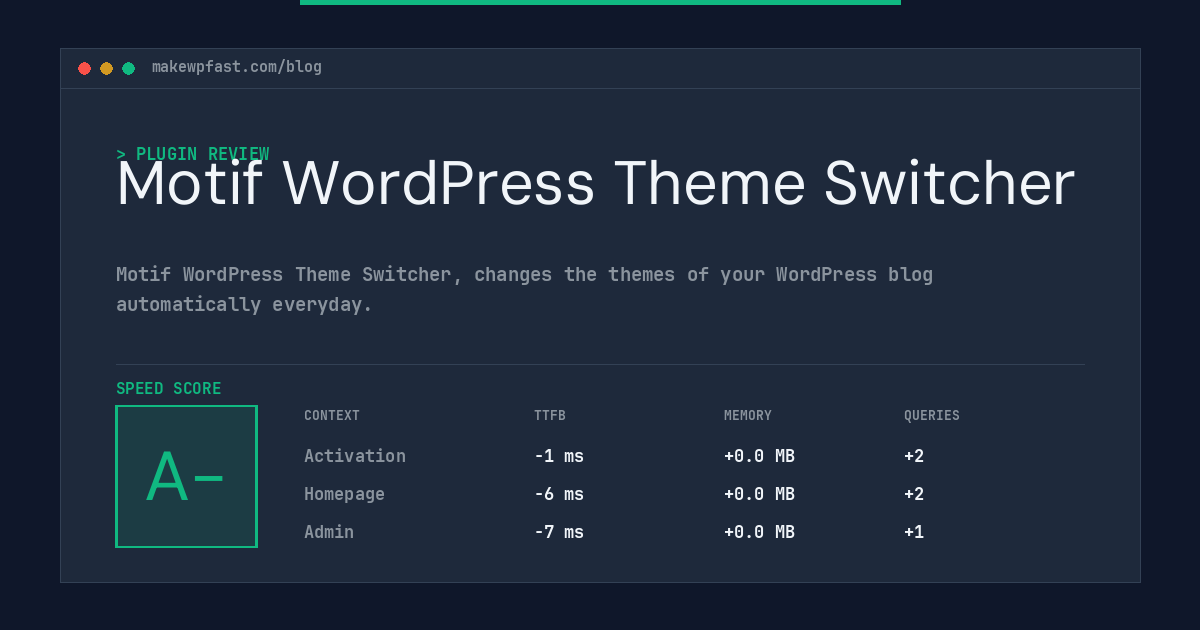Click the 'Homepage' row label
Image resolution: width=1200 pixels, height=630 pixels.
point(344,494)
